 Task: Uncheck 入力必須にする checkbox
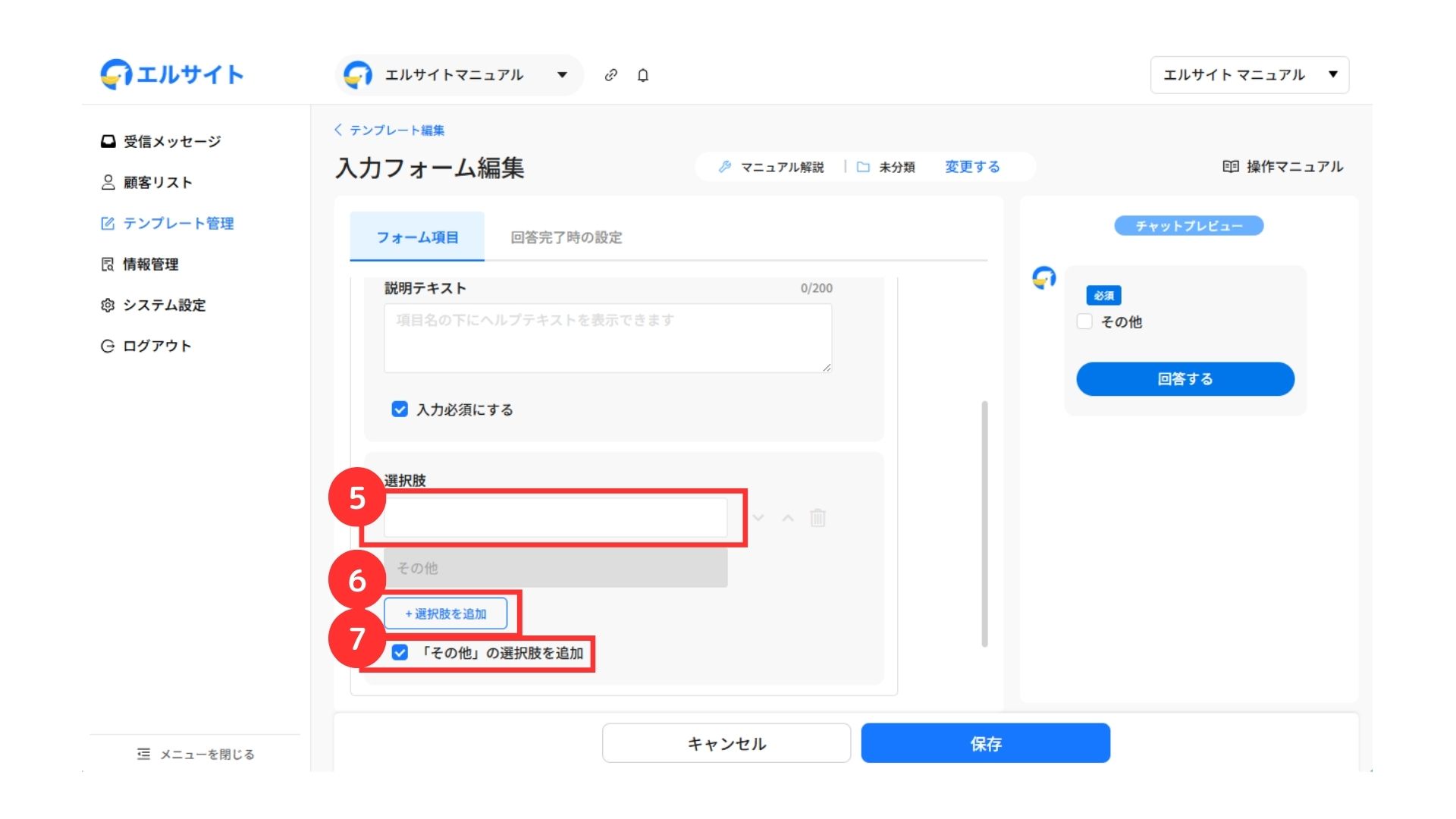(400, 409)
